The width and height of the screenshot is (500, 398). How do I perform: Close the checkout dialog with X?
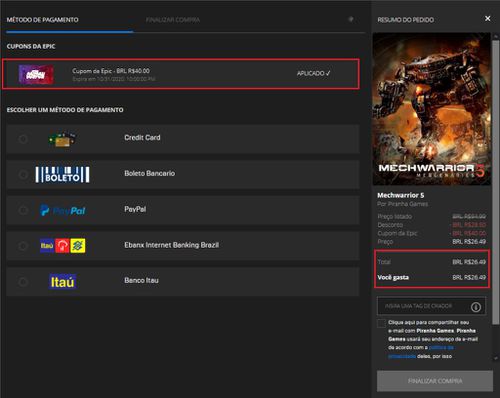coord(487,19)
